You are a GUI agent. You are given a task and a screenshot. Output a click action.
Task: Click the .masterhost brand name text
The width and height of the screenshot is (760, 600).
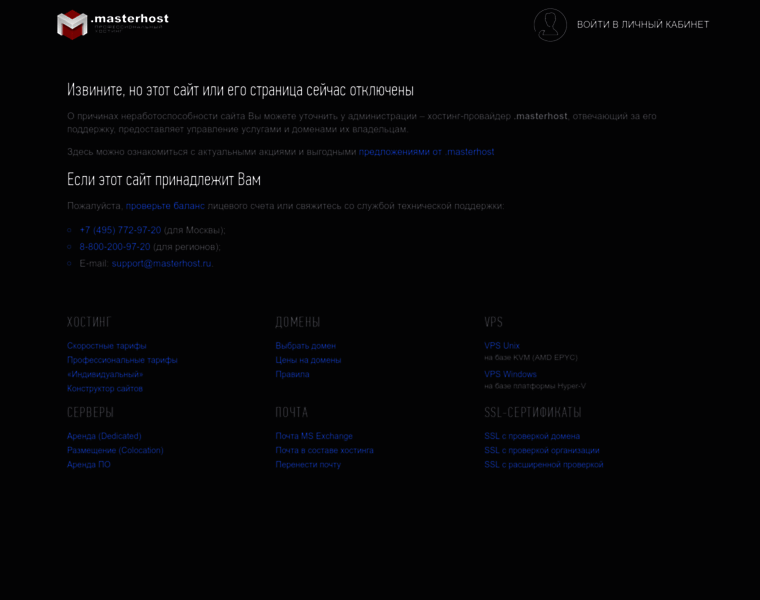click(x=130, y=18)
